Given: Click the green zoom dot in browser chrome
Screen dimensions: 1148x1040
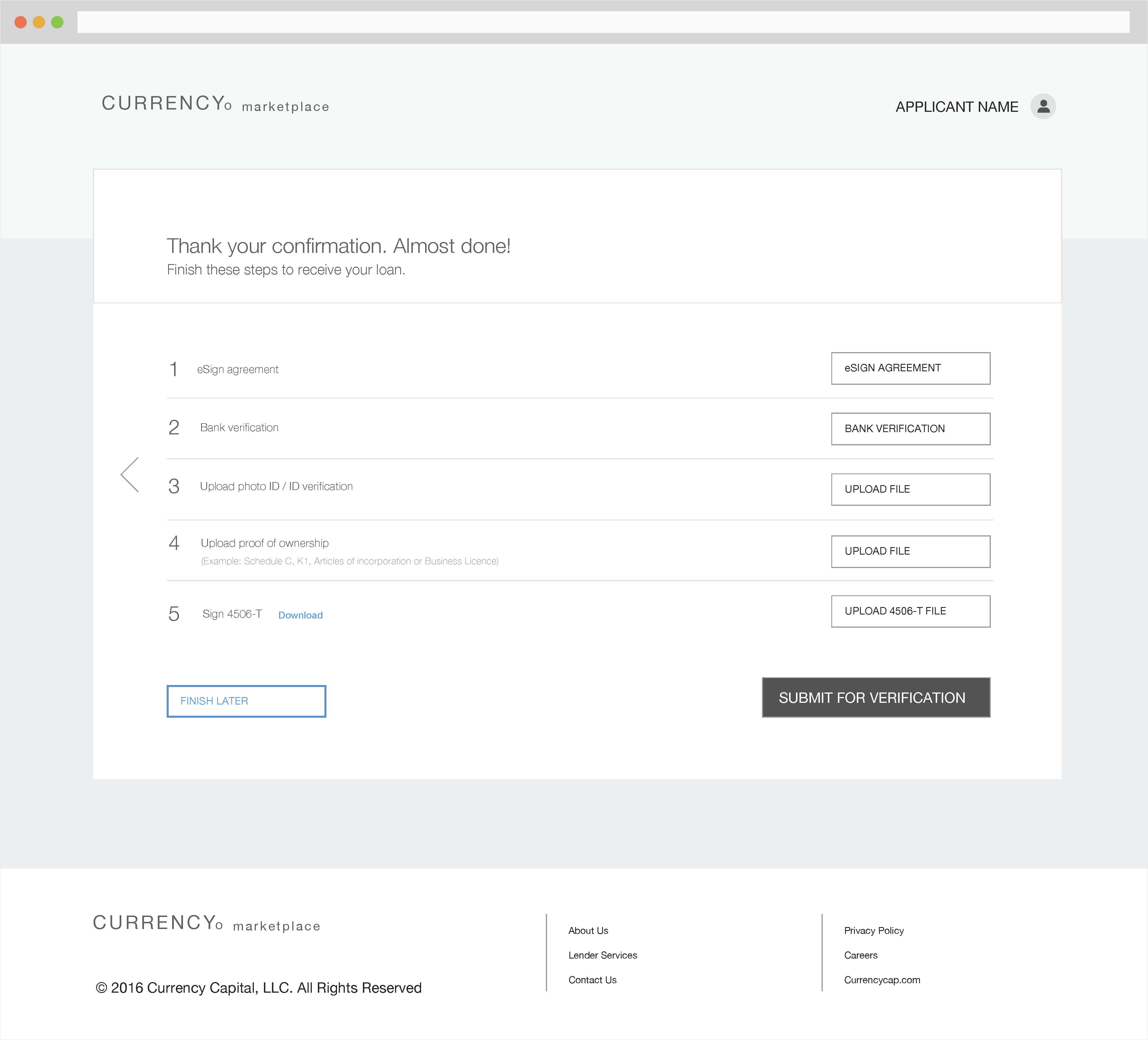Looking at the screenshot, I should pyautogui.click(x=57, y=22).
